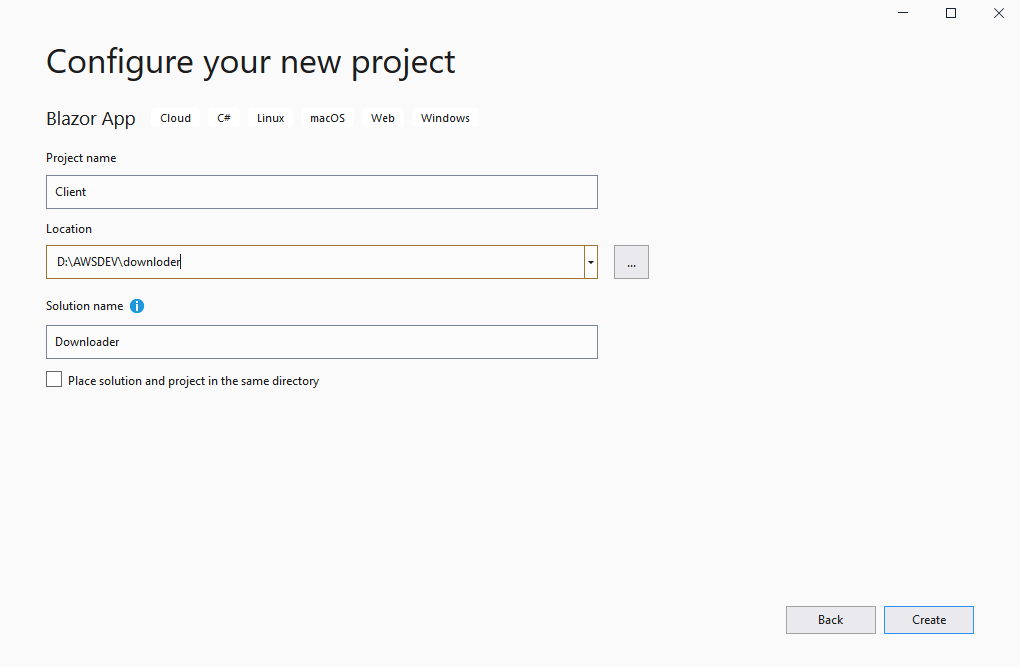Select the Linux platform tag
The image size is (1020, 667).
coord(270,117)
